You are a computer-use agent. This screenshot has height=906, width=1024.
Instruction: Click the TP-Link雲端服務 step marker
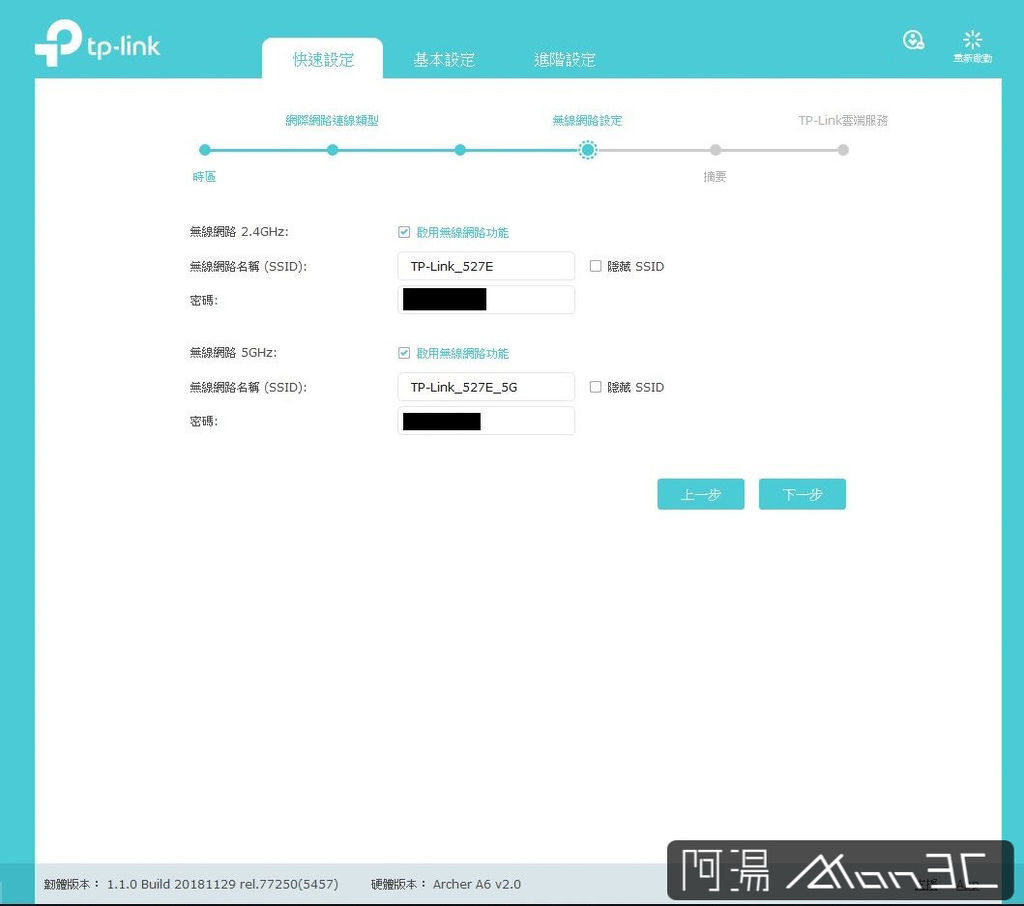pyautogui.click(x=843, y=150)
